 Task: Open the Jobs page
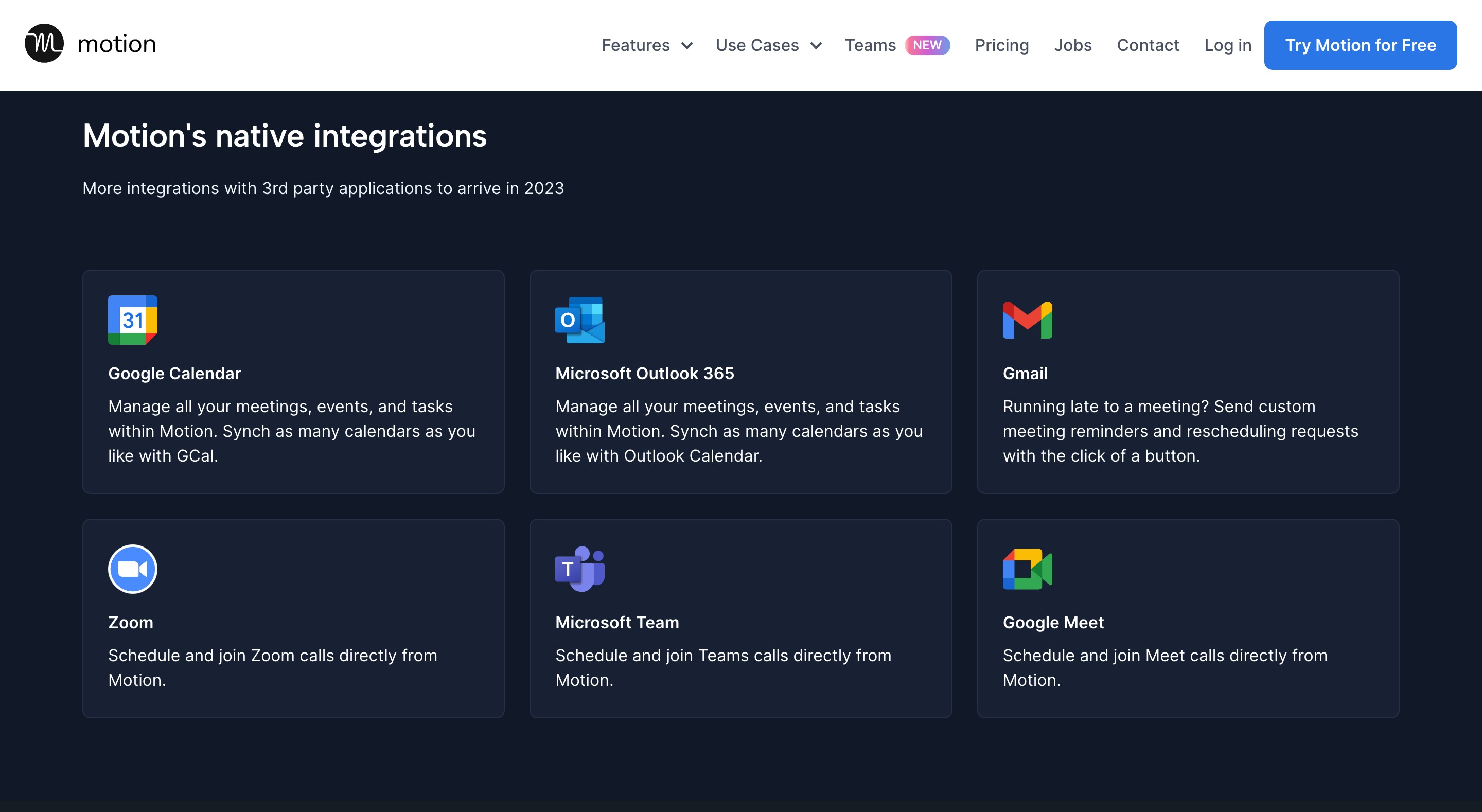click(1073, 45)
